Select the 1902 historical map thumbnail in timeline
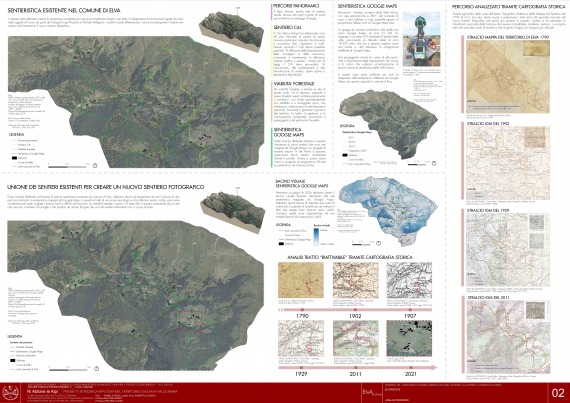This screenshot has width=570, height=403. [x=356, y=280]
